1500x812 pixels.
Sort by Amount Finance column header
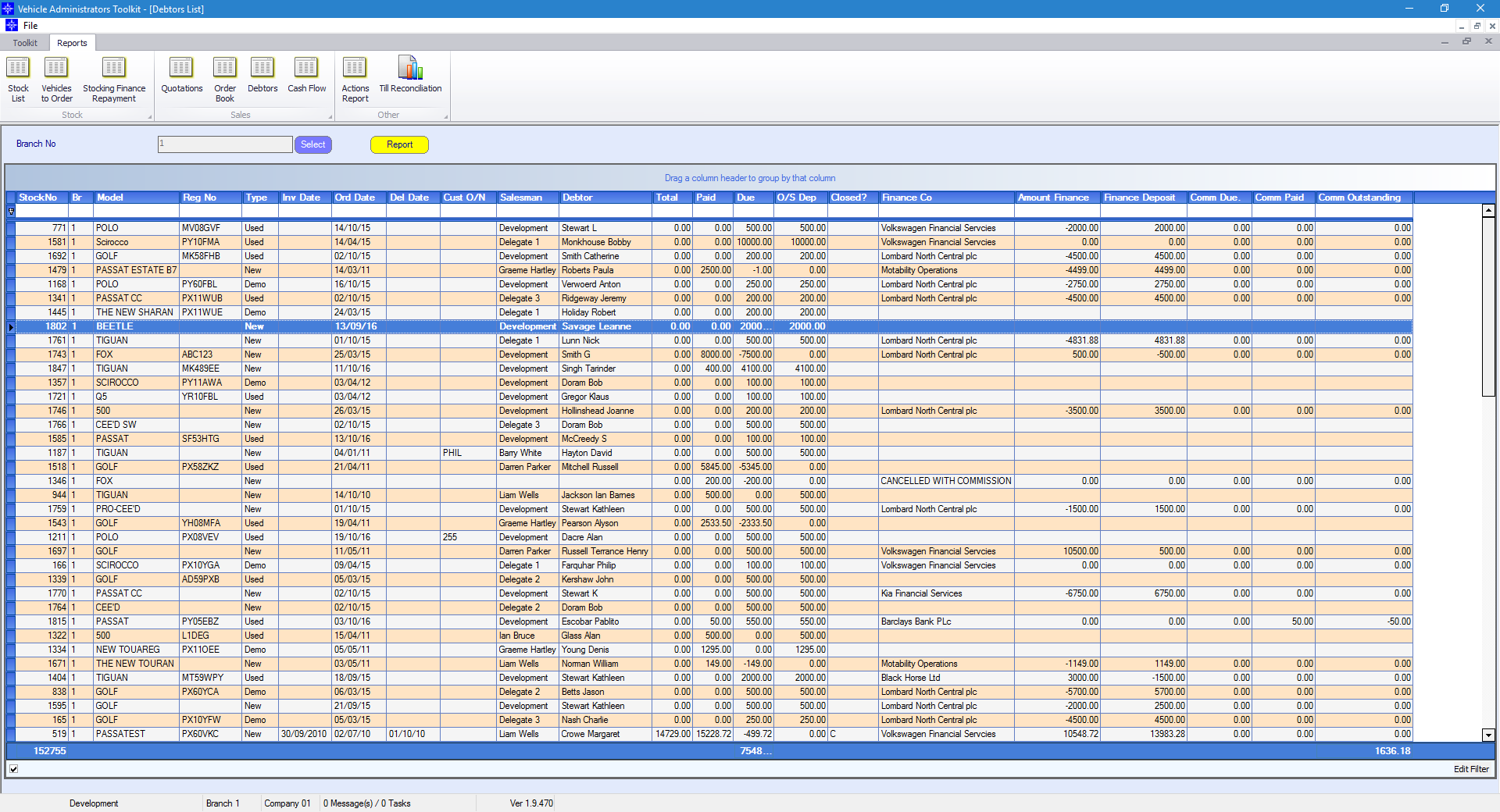(1058, 198)
